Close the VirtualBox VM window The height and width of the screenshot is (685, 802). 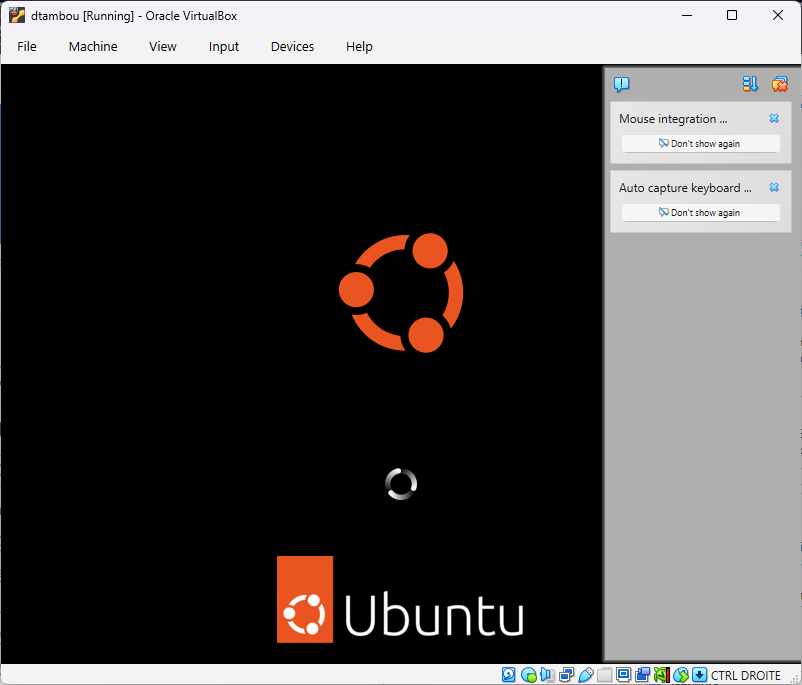777,15
